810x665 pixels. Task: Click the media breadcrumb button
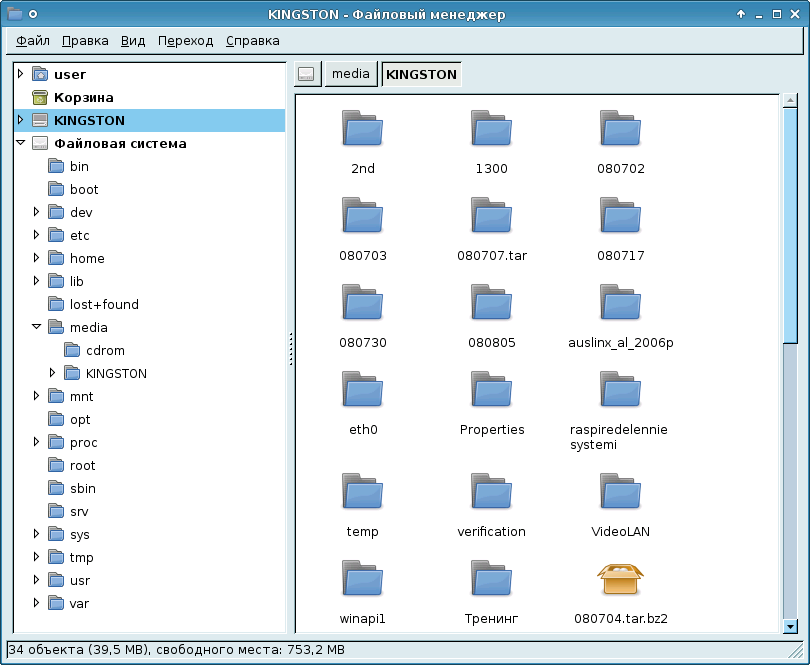(351, 73)
